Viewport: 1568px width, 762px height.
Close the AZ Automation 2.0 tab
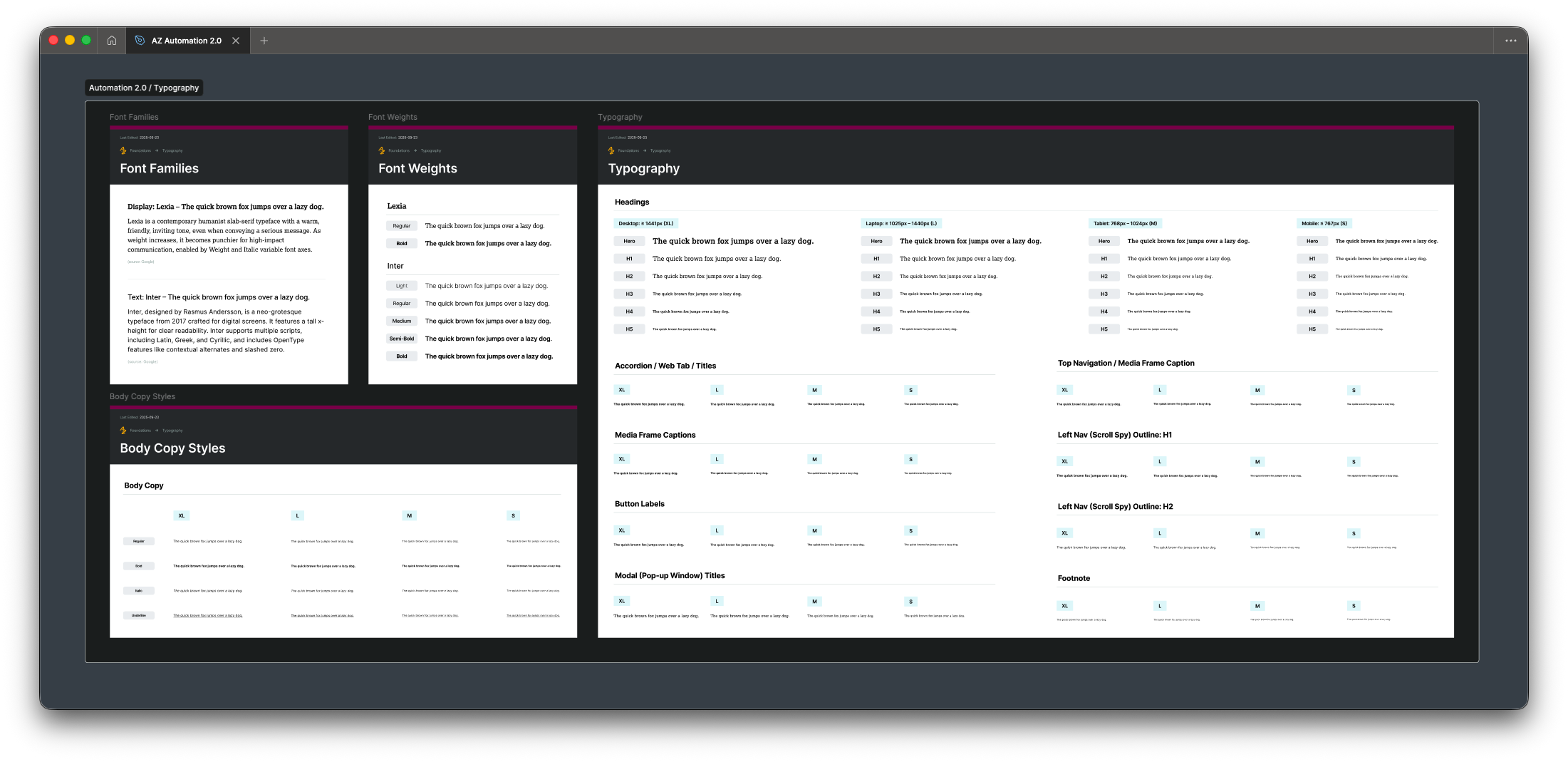point(237,41)
